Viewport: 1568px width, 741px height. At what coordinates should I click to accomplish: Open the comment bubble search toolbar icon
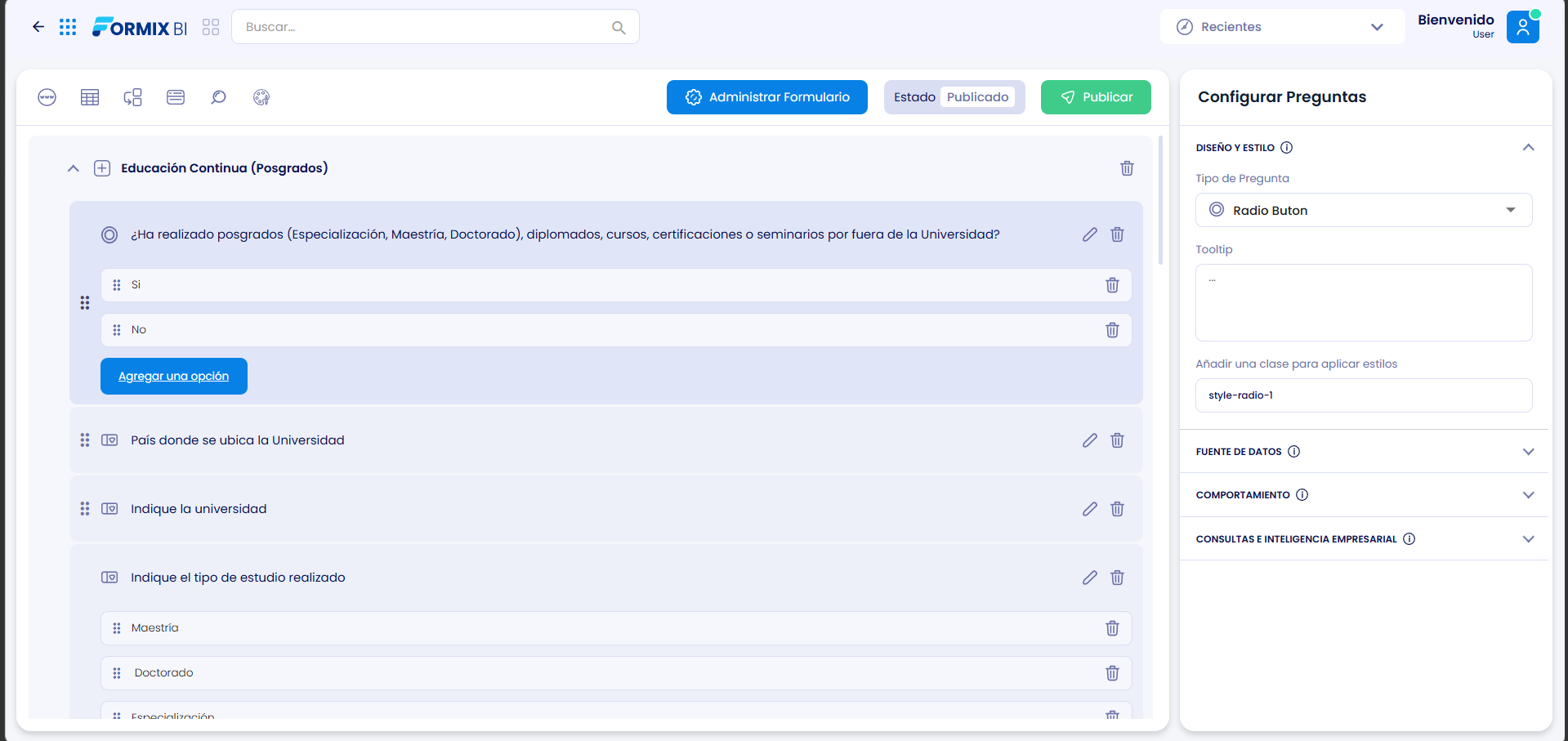(x=218, y=97)
